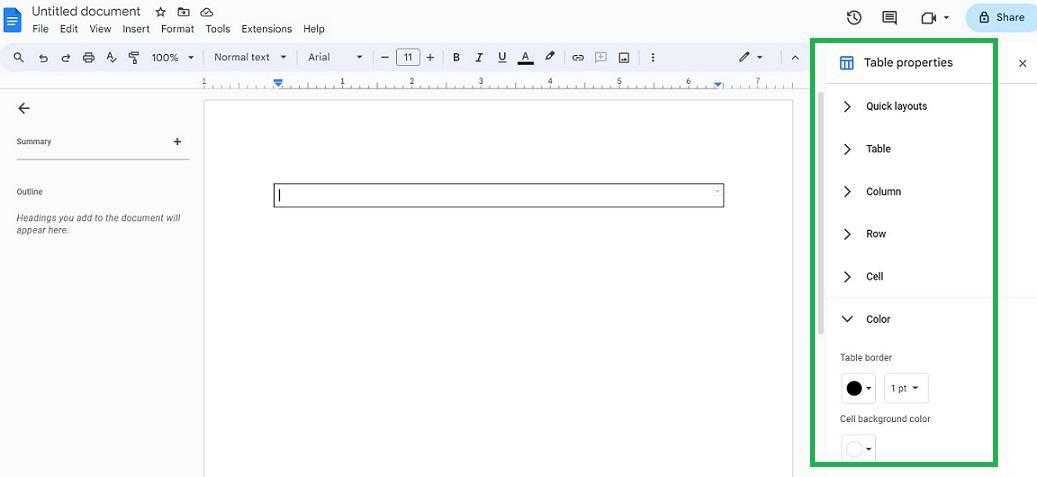Insert an image from the toolbar

624,58
